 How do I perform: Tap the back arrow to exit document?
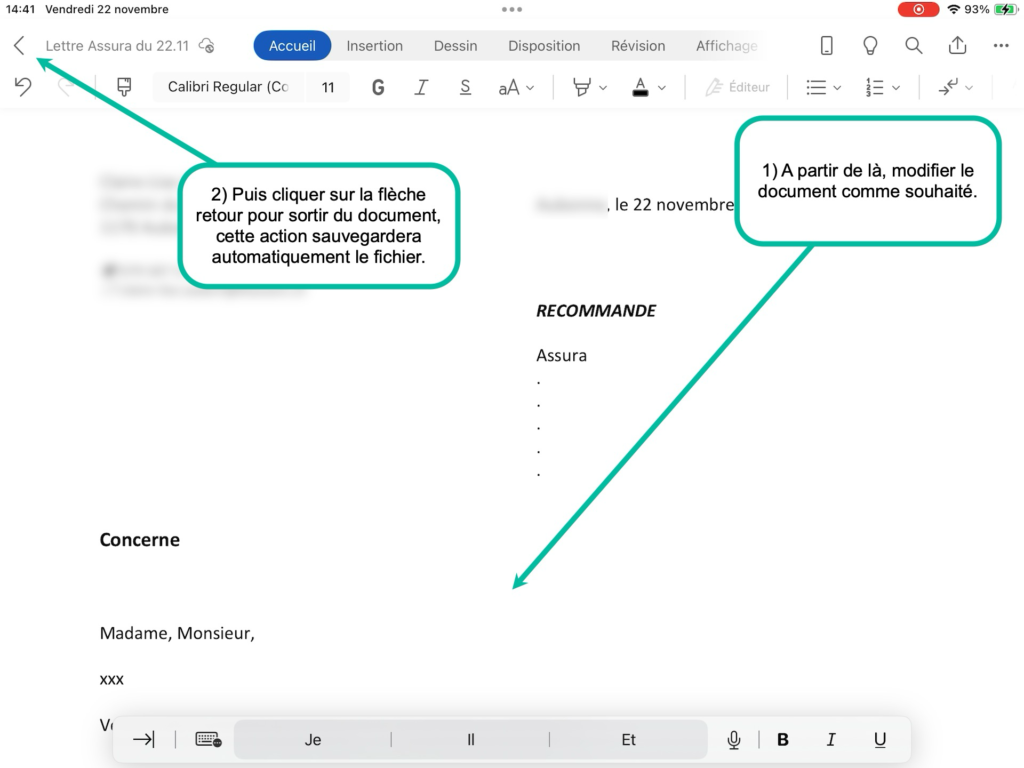tap(19, 46)
